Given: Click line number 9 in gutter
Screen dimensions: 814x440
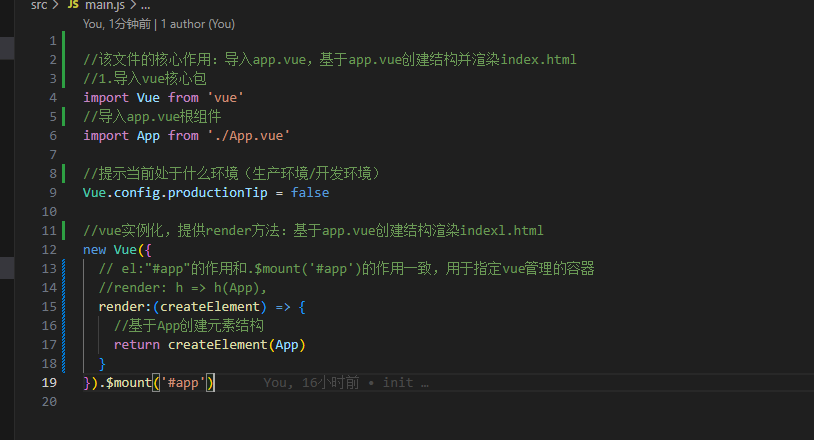Looking at the screenshot, I should click(52, 192).
